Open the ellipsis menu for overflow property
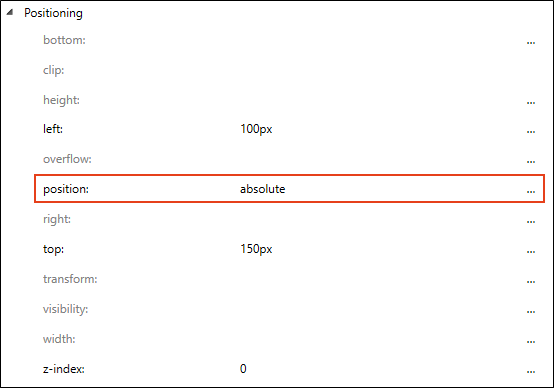 tap(531, 162)
